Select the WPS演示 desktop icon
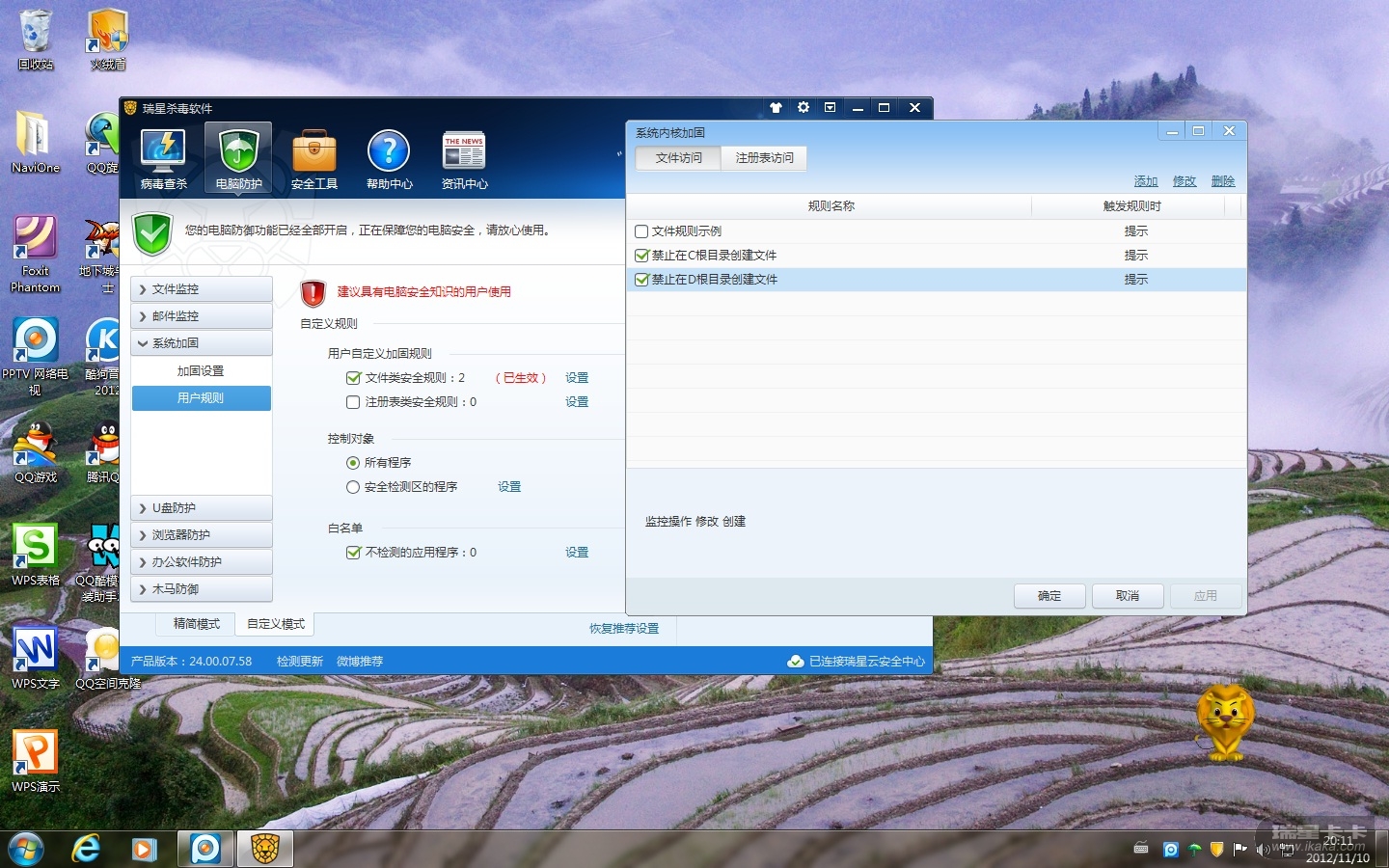The width and height of the screenshot is (1389, 868). click(x=36, y=762)
